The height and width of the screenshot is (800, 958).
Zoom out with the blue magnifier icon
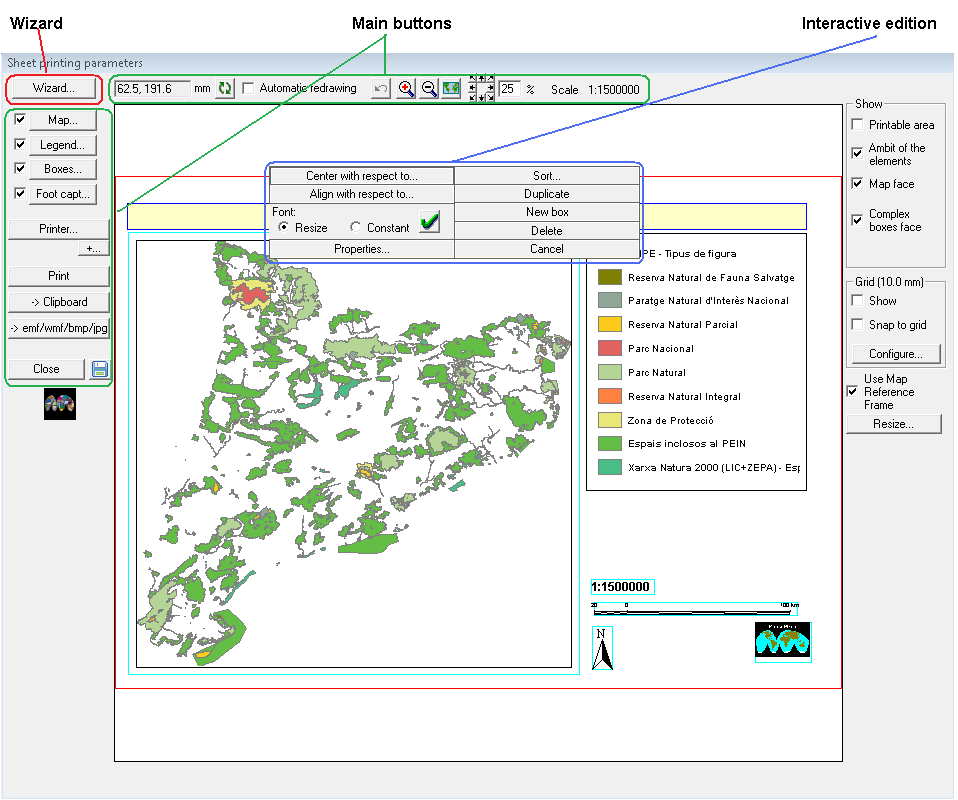coord(428,89)
